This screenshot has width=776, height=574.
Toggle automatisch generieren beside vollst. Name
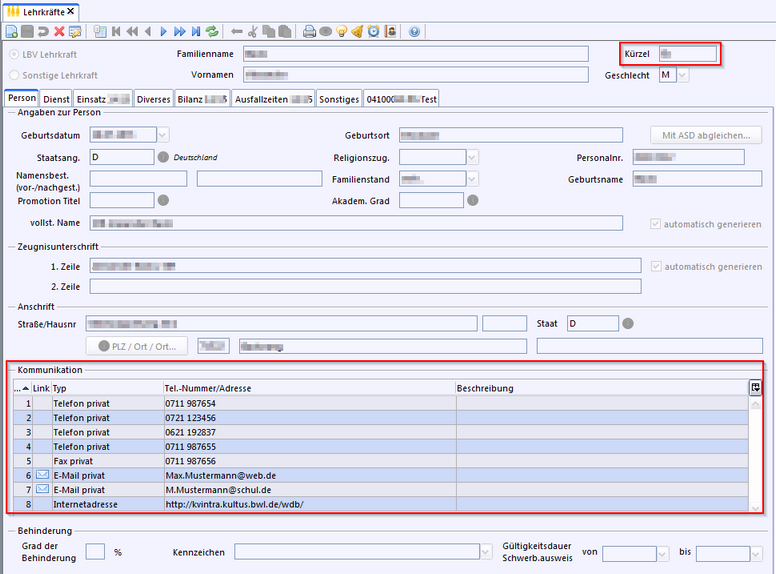656,224
